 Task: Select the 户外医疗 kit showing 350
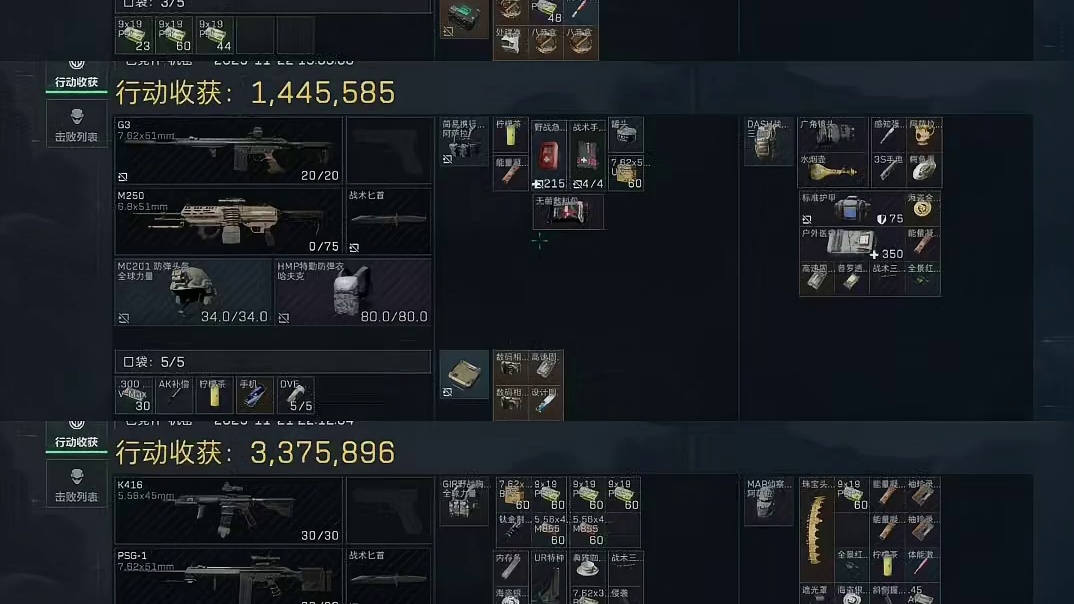click(x=851, y=243)
